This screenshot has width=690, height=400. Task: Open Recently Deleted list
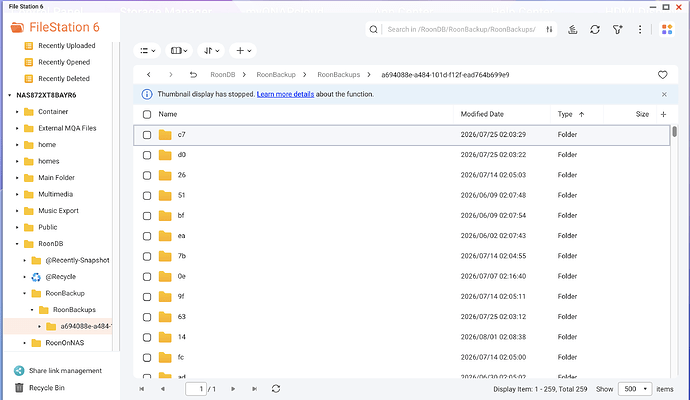pyautogui.click(x=64, y=79)
